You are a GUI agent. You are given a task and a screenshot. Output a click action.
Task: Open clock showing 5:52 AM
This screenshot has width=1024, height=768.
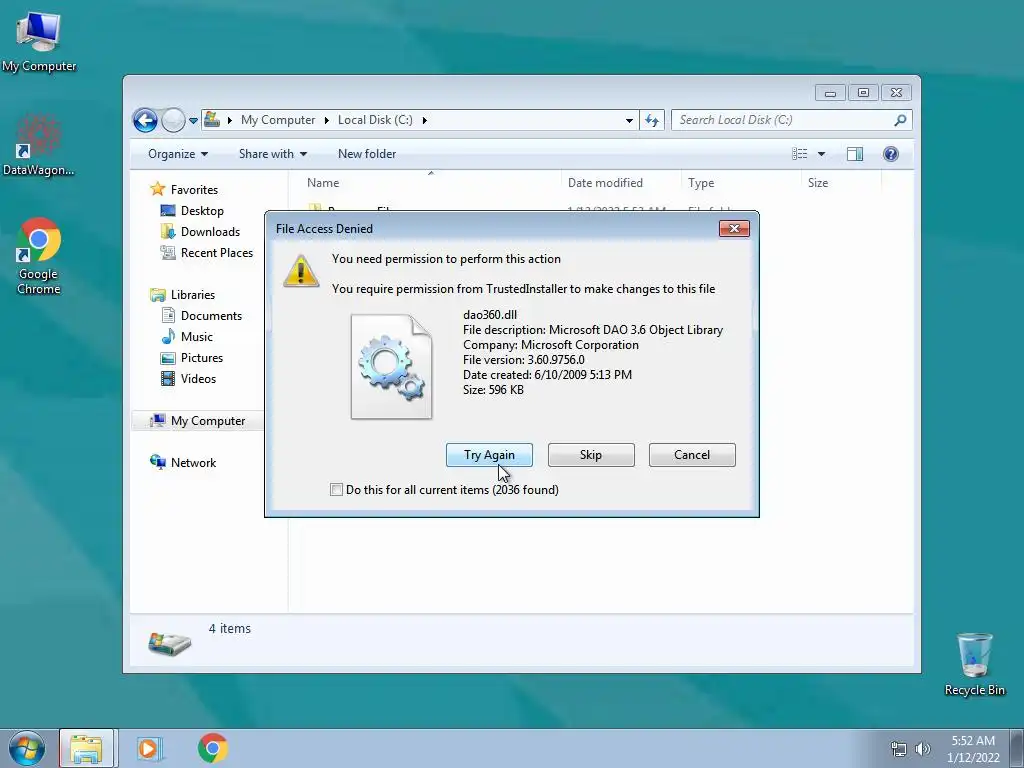point(973,748)
